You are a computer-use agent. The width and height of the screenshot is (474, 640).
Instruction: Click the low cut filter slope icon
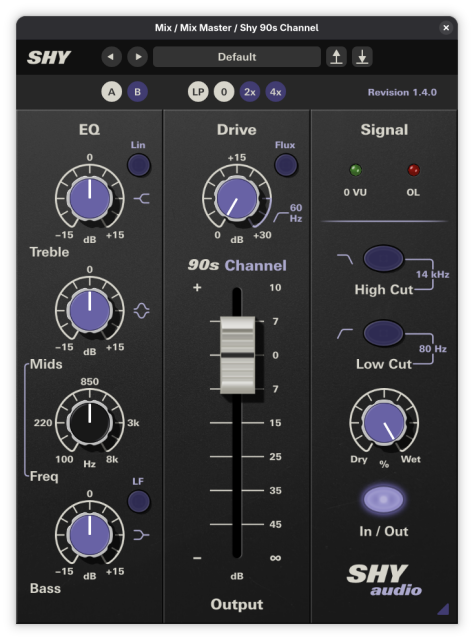pyautogui.click(x=345, y=333)
